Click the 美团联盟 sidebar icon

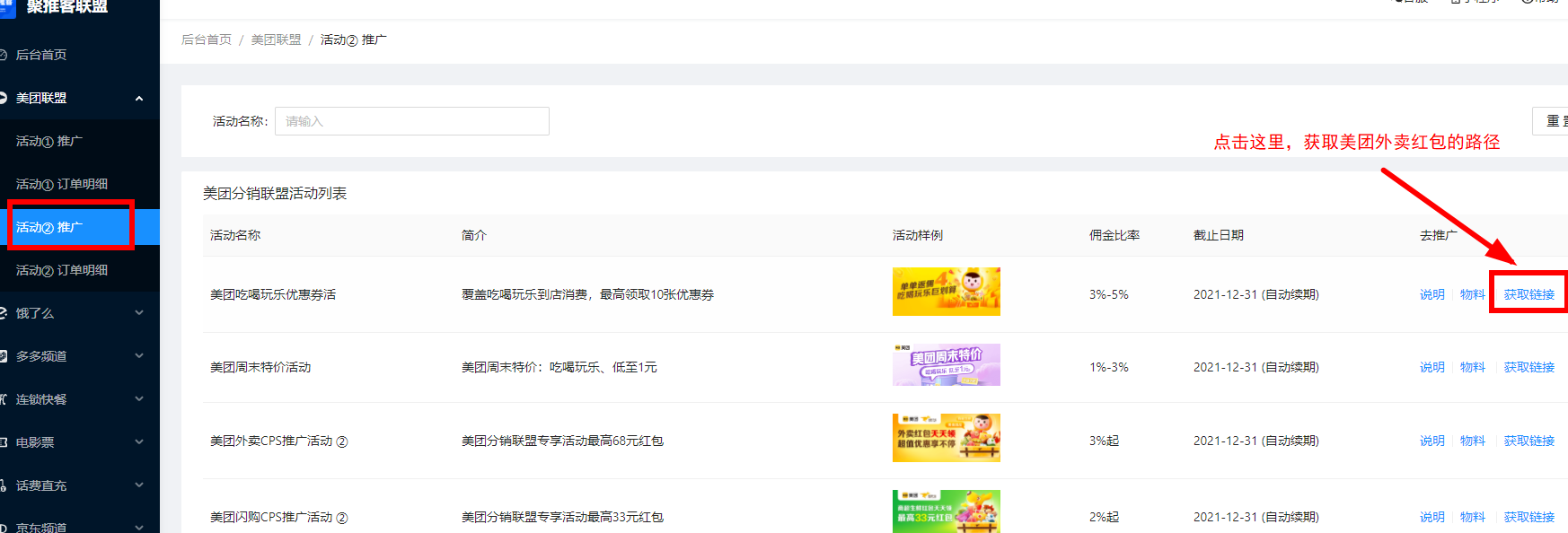[x=3, y=98]
